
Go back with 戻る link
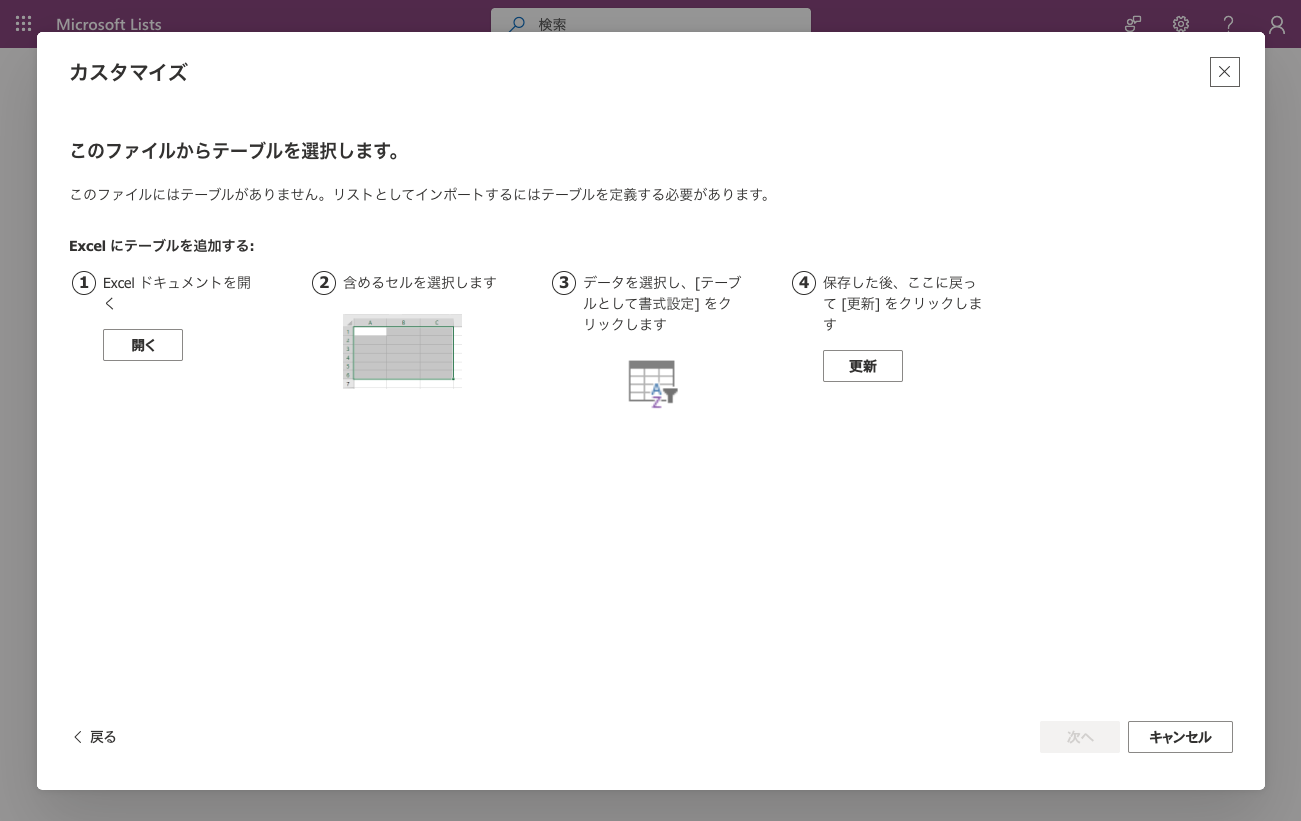[x=95, y=737]
